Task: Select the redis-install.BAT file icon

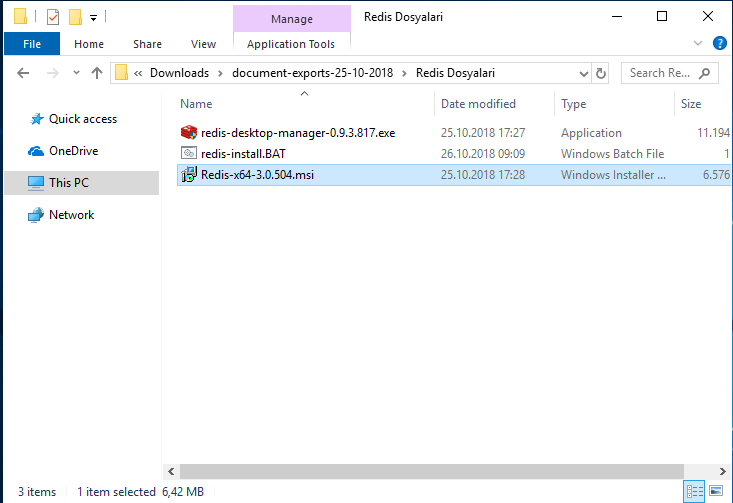Action: click(189, 154)
